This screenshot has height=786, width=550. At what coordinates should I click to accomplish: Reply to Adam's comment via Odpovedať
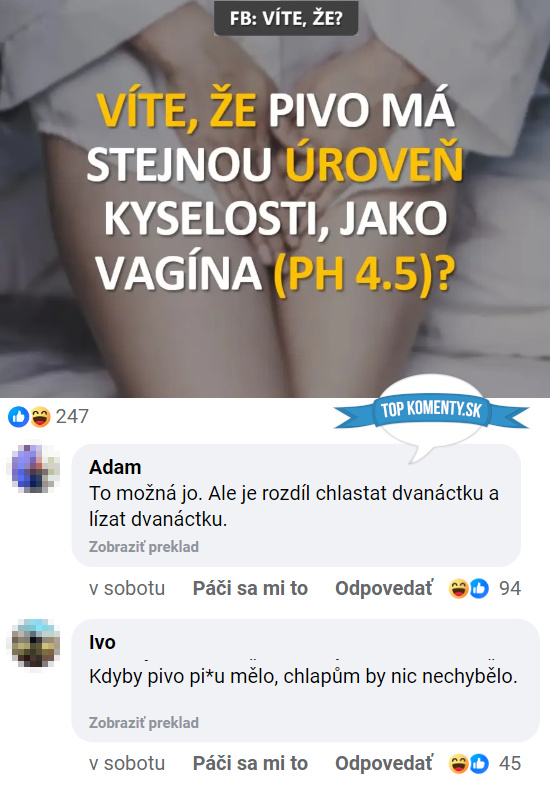384,588
